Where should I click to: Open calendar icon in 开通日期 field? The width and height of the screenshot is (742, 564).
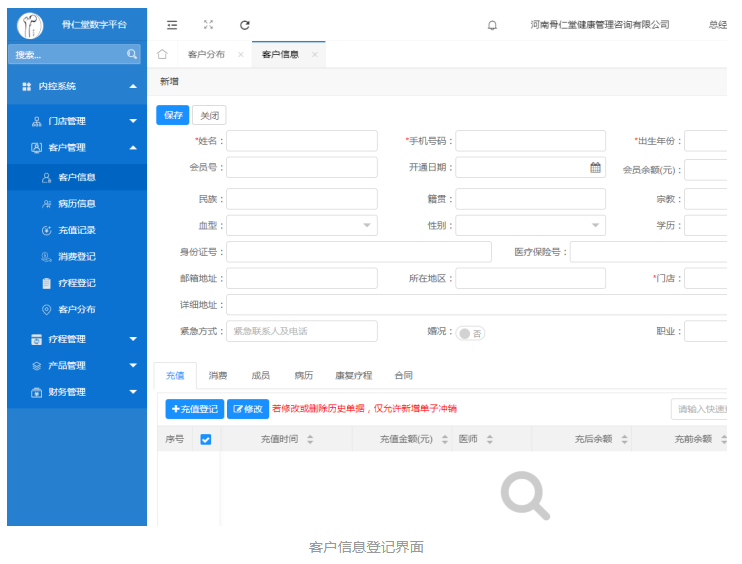595,167
